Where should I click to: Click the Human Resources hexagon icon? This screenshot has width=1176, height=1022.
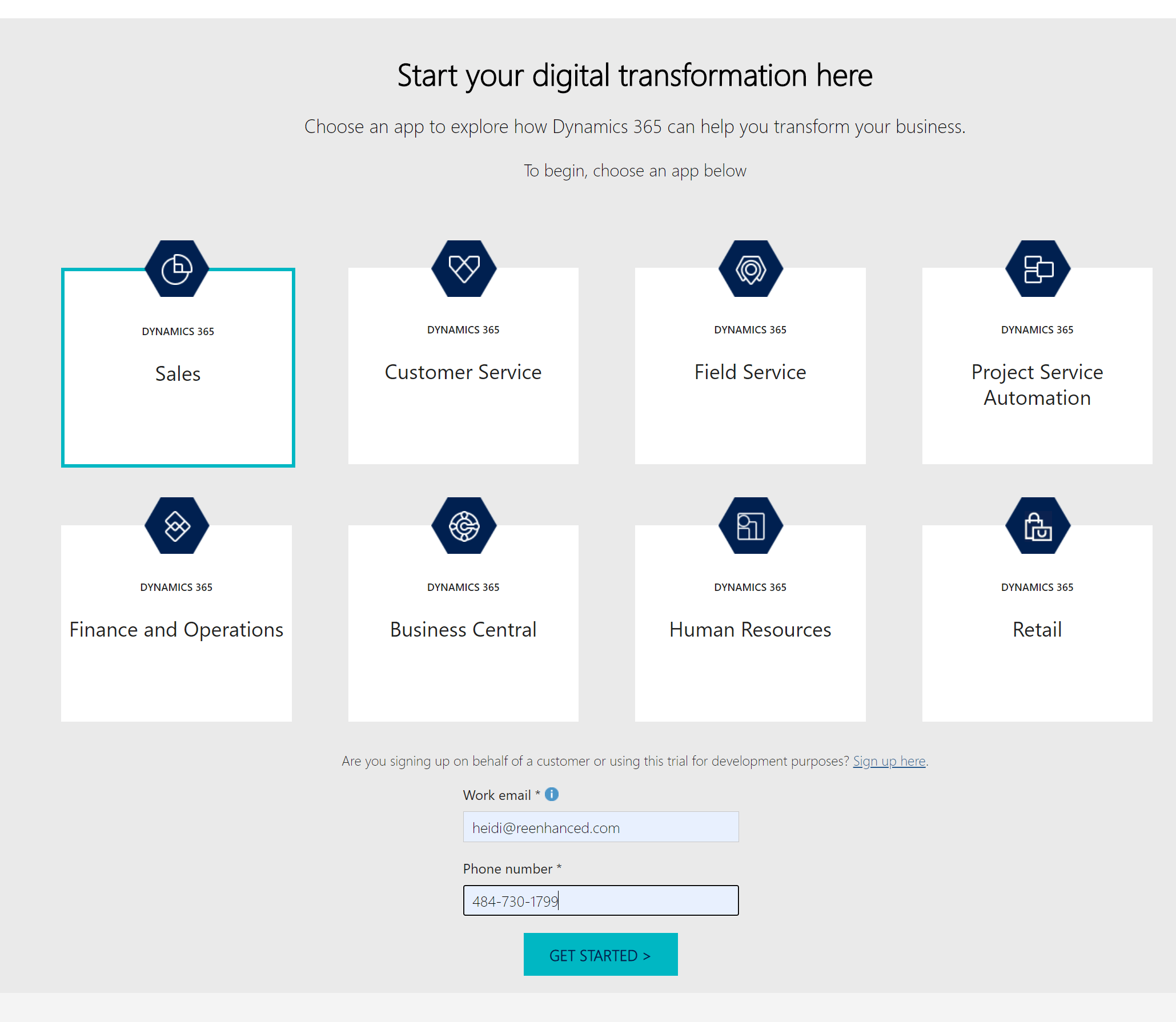750,526
